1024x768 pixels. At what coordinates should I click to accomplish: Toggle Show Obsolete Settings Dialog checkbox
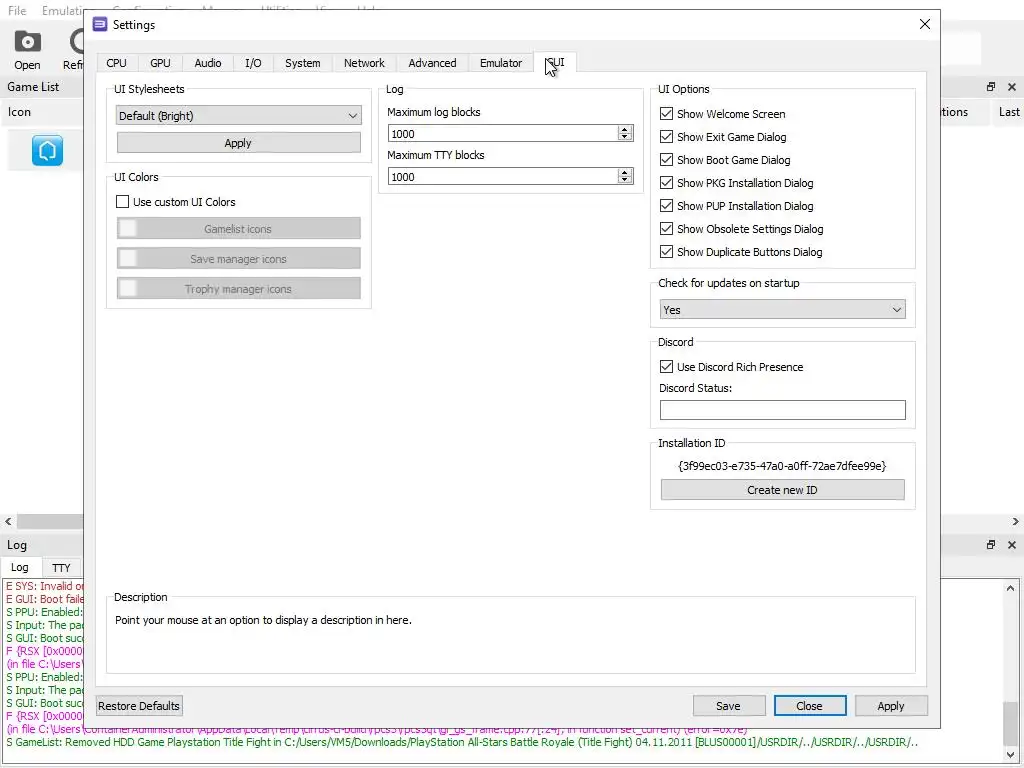point(666,229)
